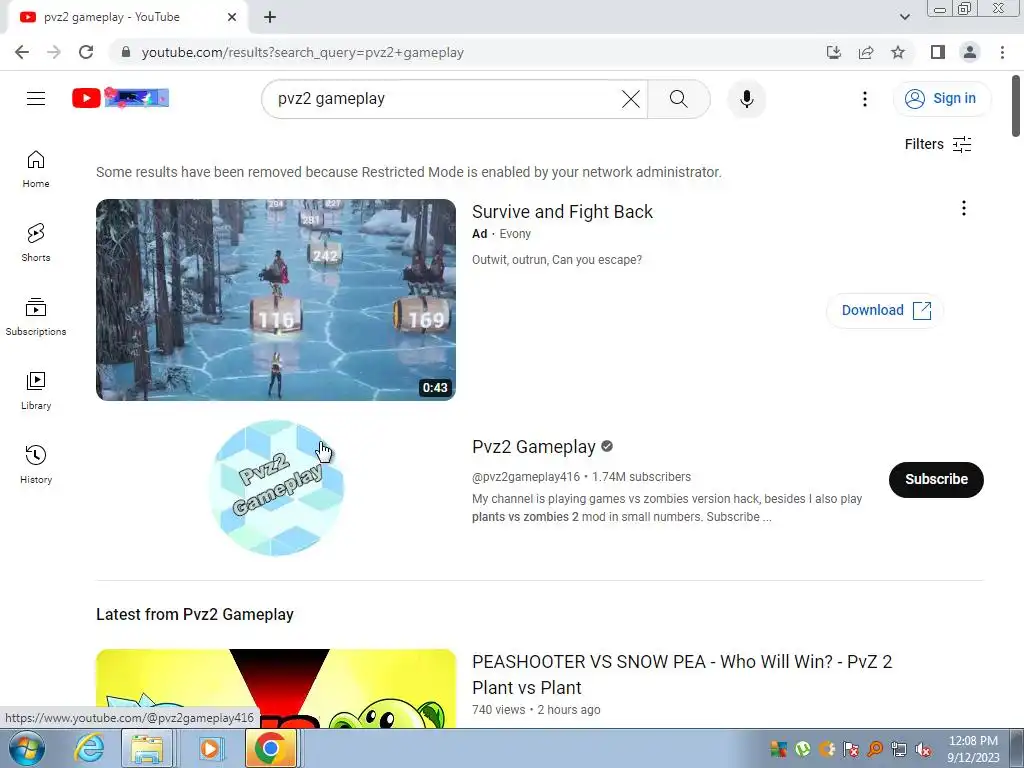Open a new browser tab
The image size is (1024, 768).
270,17
